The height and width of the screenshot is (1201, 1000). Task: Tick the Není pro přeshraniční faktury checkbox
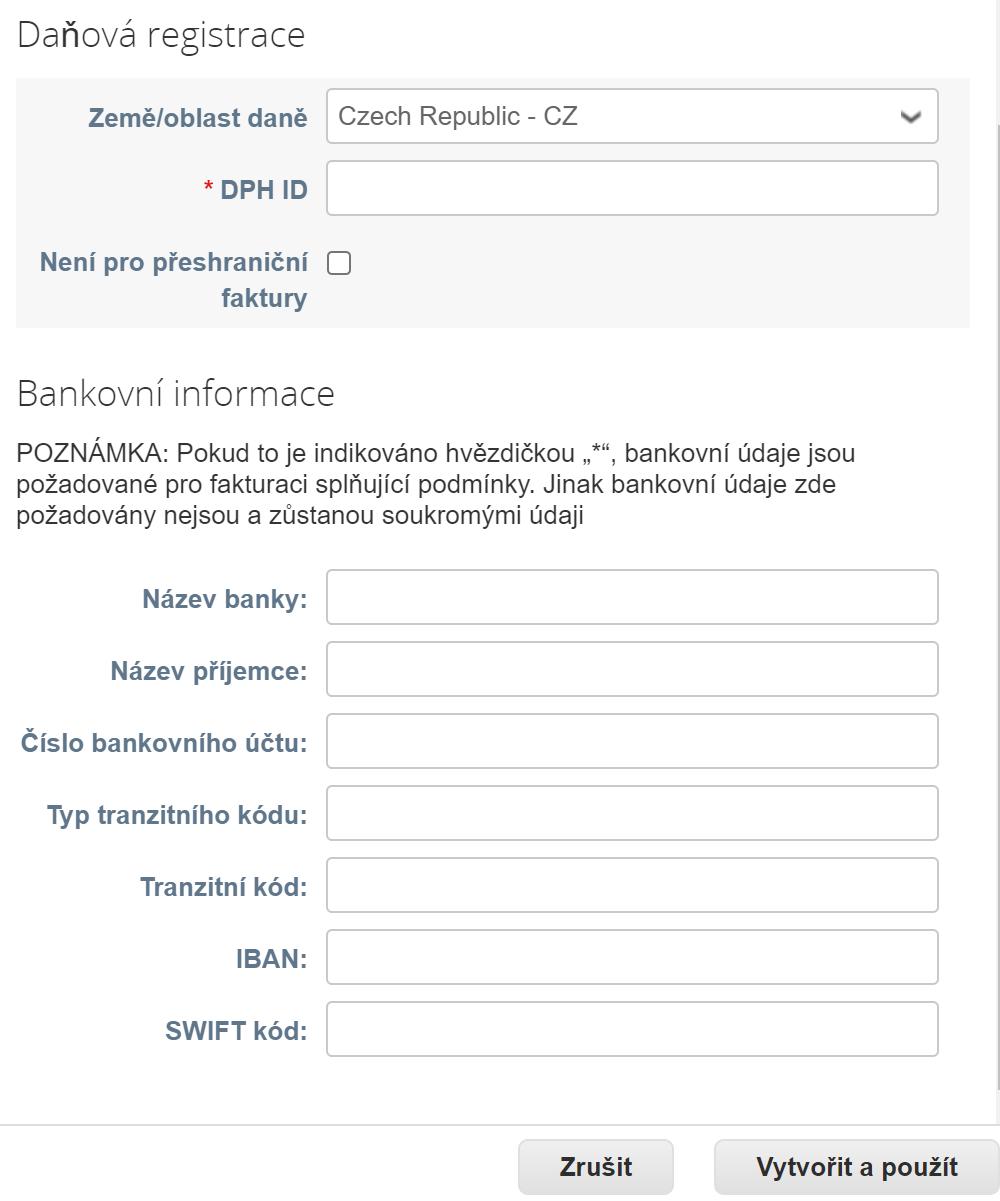[x=340, y=263]
